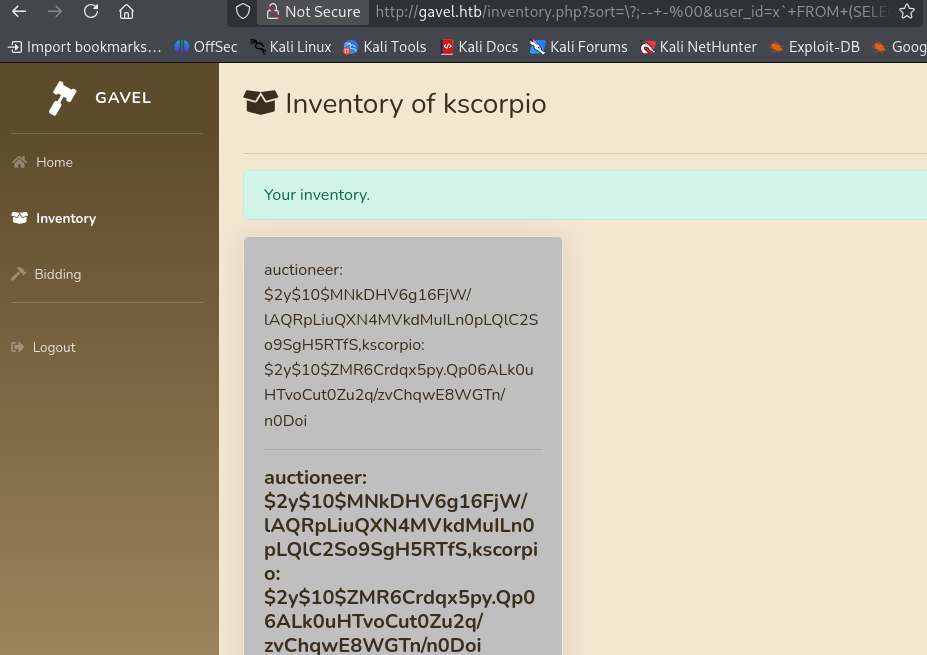Click the Logout arrow icon
The image size is (927, 655).
(x=18, y=347)
